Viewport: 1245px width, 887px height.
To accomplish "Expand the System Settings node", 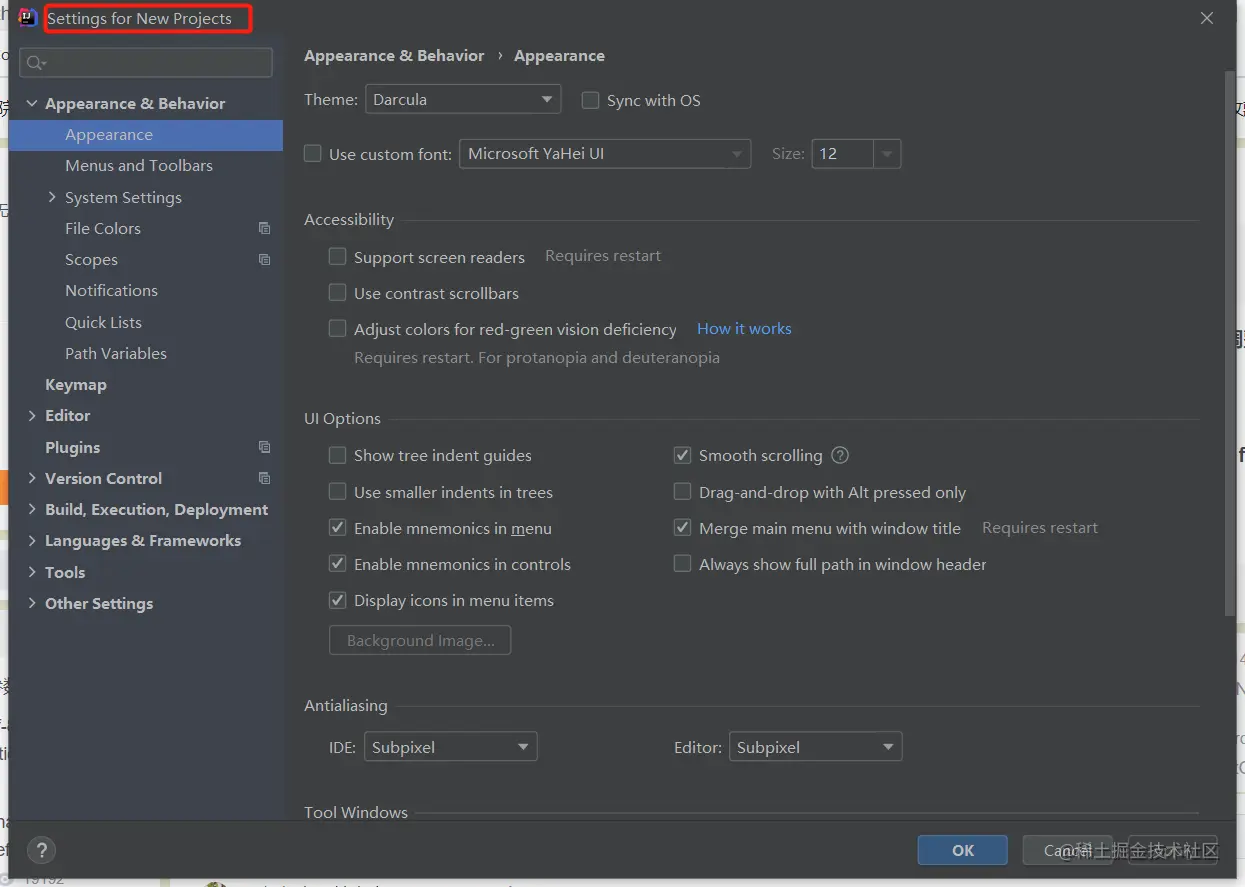I will pyautogui.click(x=52, y=197).
